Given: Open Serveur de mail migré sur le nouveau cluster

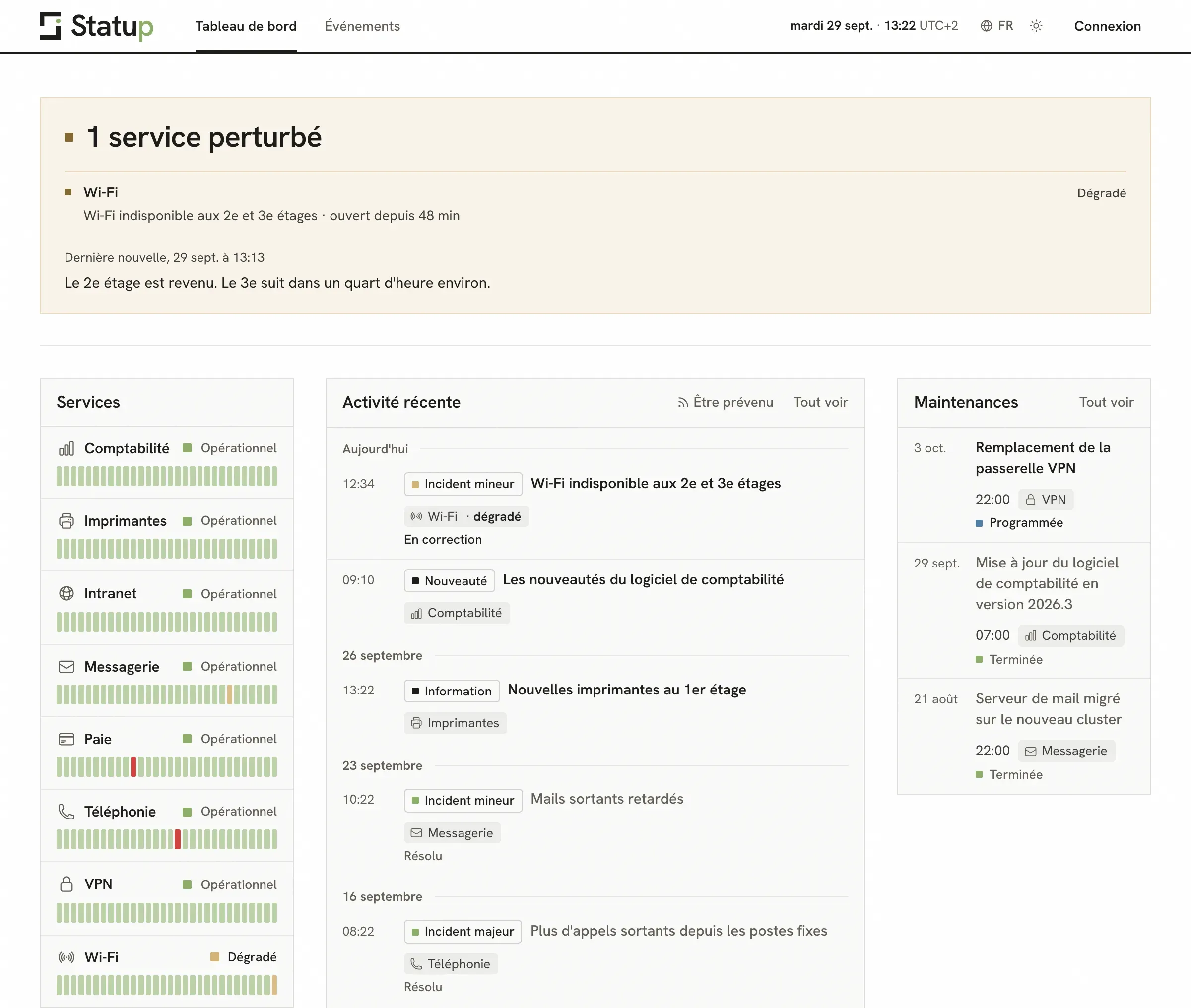Looking at the screenshot, I should point(1049,709).
